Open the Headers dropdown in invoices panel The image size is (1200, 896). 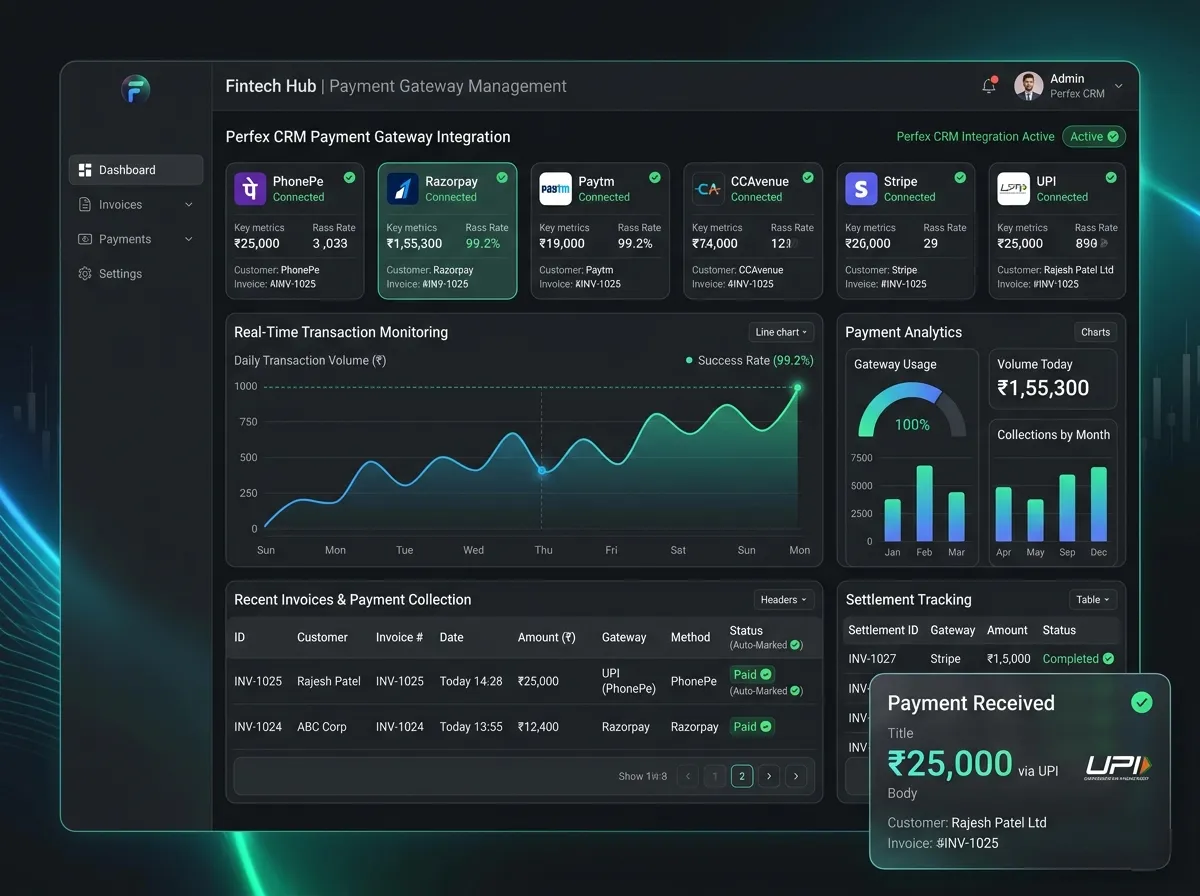point(783,599)
